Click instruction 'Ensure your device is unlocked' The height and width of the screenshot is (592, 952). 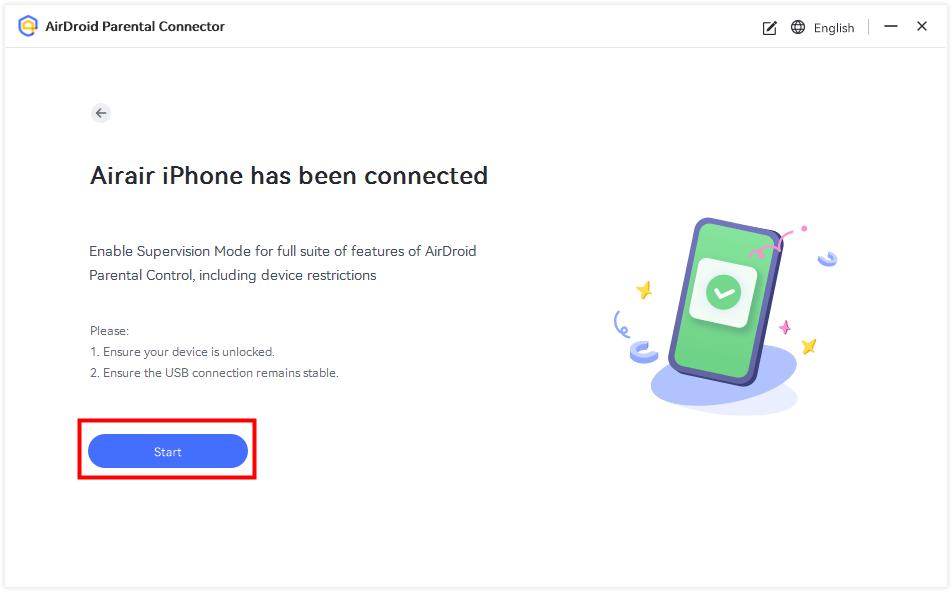pyautogui.click(x=186, y=351)
